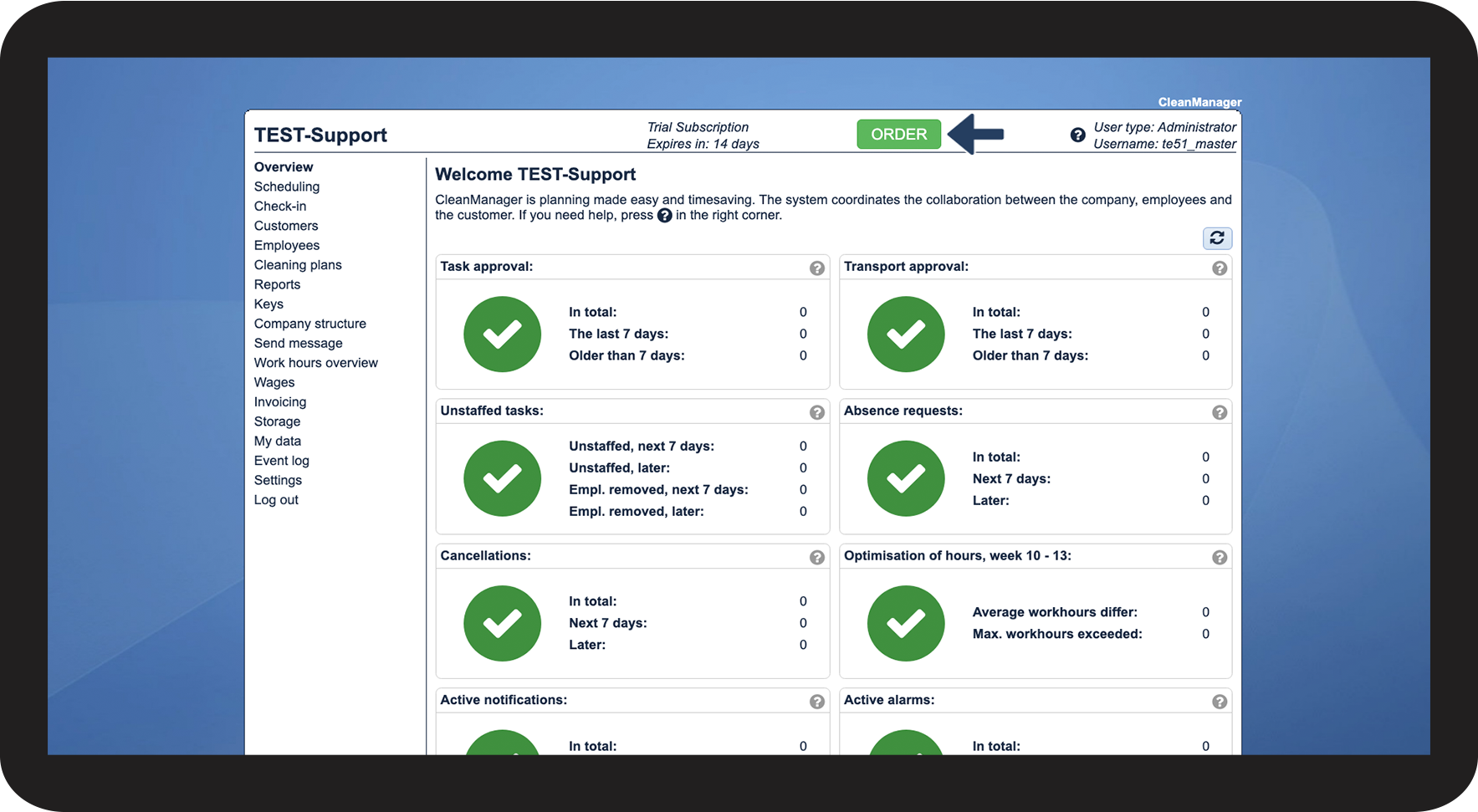Click the Transport approval green checkmark
This screenshot has width=1478, height=812.
tap(906, 335)
